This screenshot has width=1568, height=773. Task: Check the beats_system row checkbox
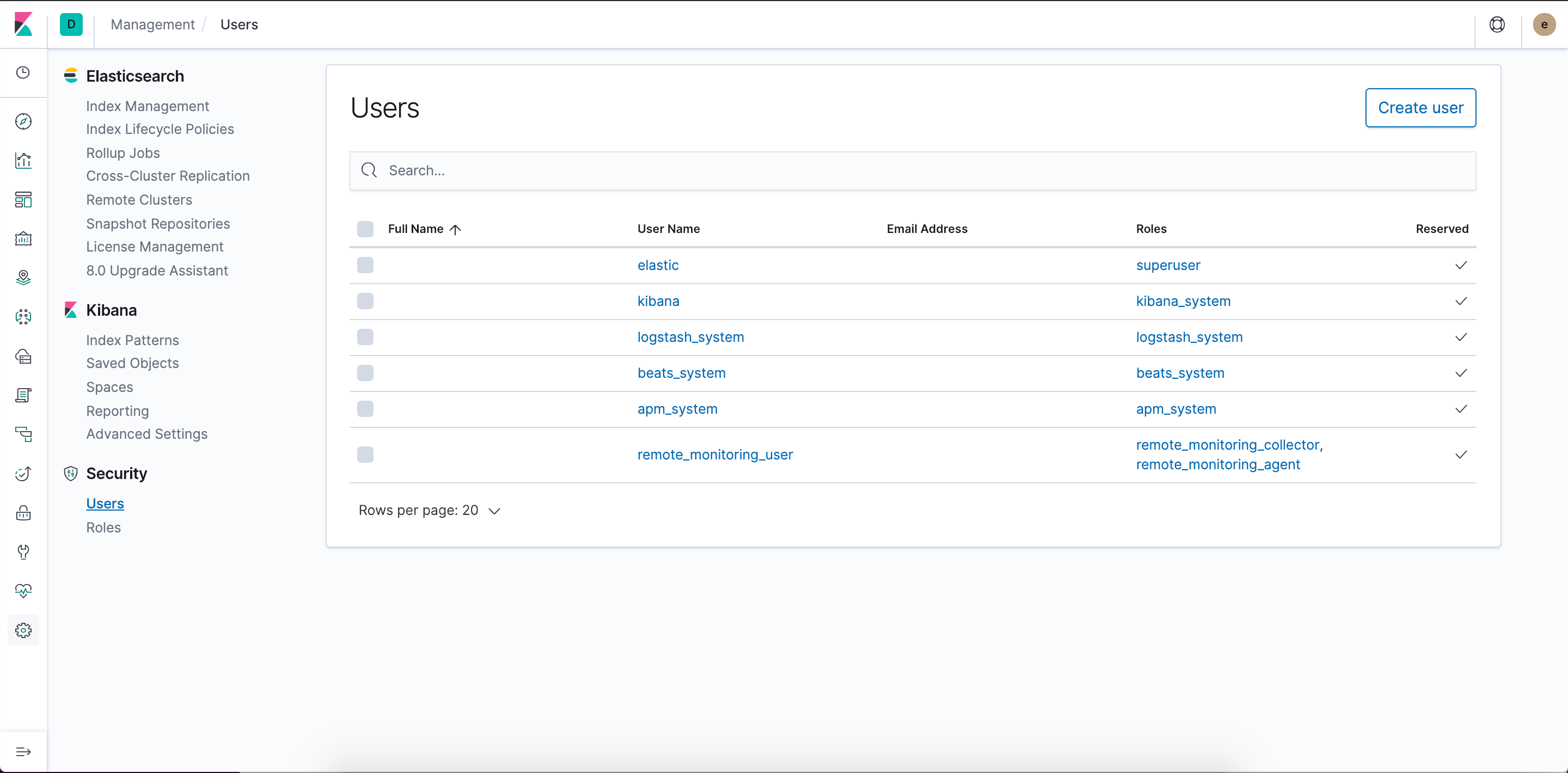pyautogui.click(x=365, y=372)
